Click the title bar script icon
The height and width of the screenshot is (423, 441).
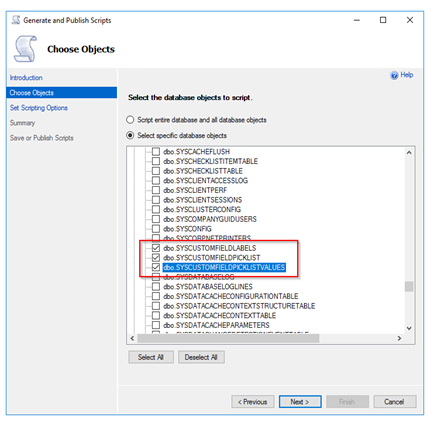click(x=16, y=20)
